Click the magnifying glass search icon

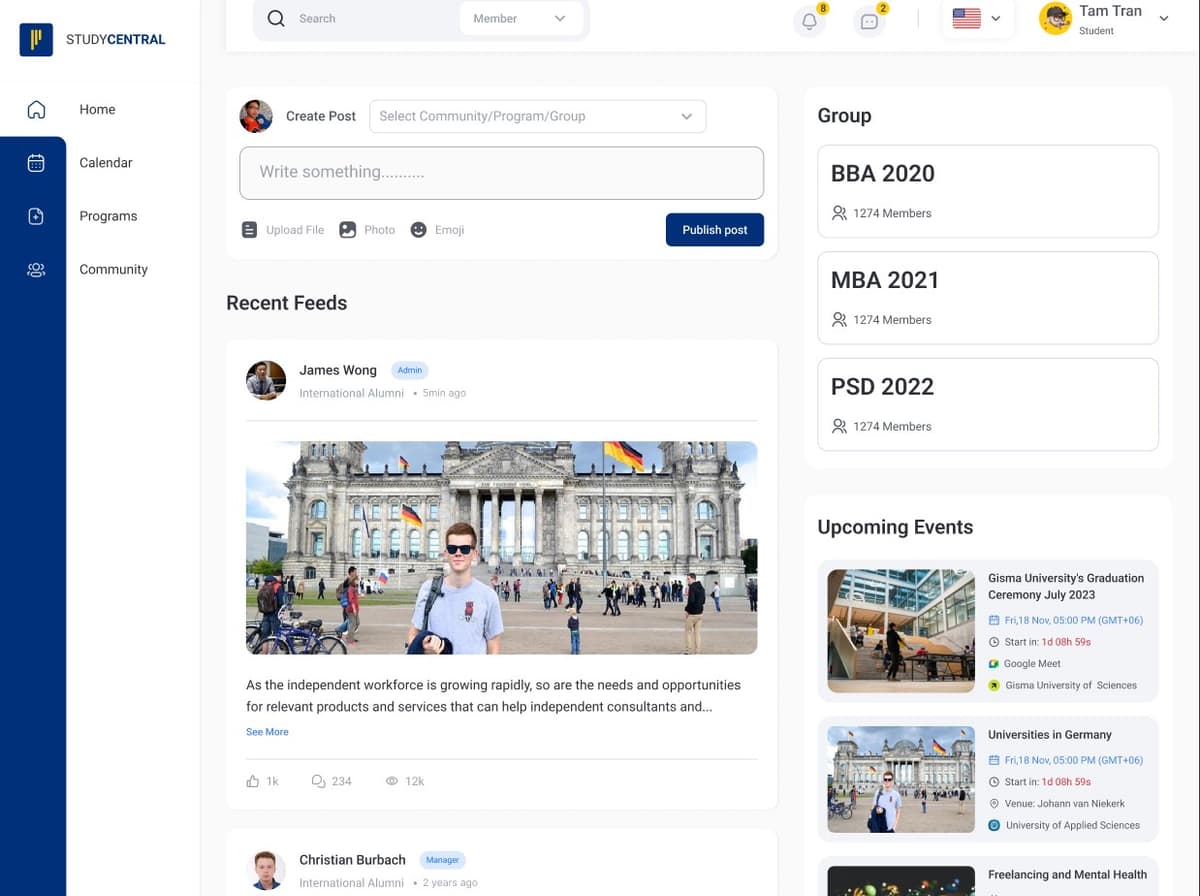click(x=275, y=18)
